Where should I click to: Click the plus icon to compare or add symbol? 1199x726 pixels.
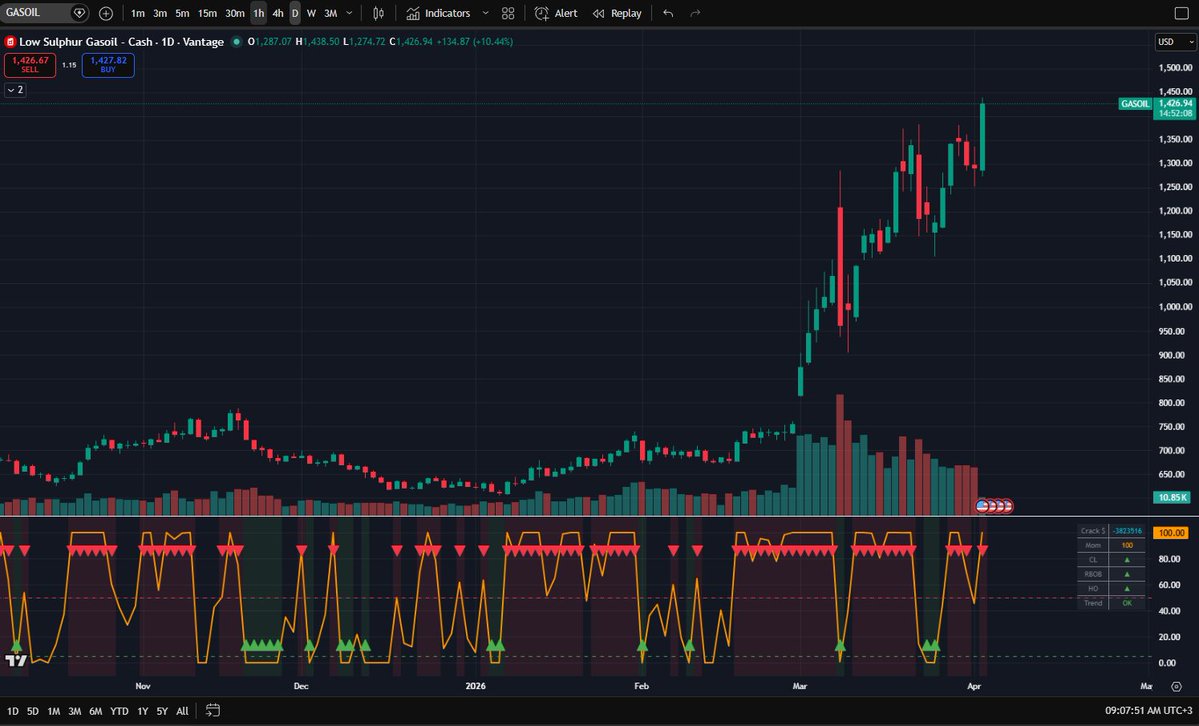pyautogui.click(x=106, y=13)
